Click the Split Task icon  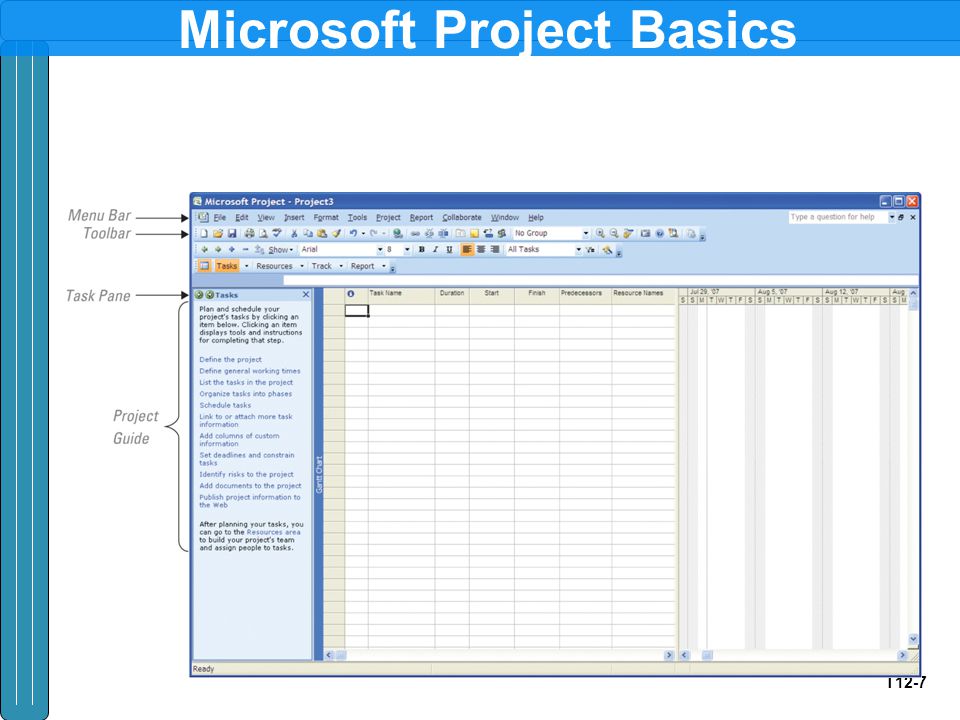(x=443, y=233)
